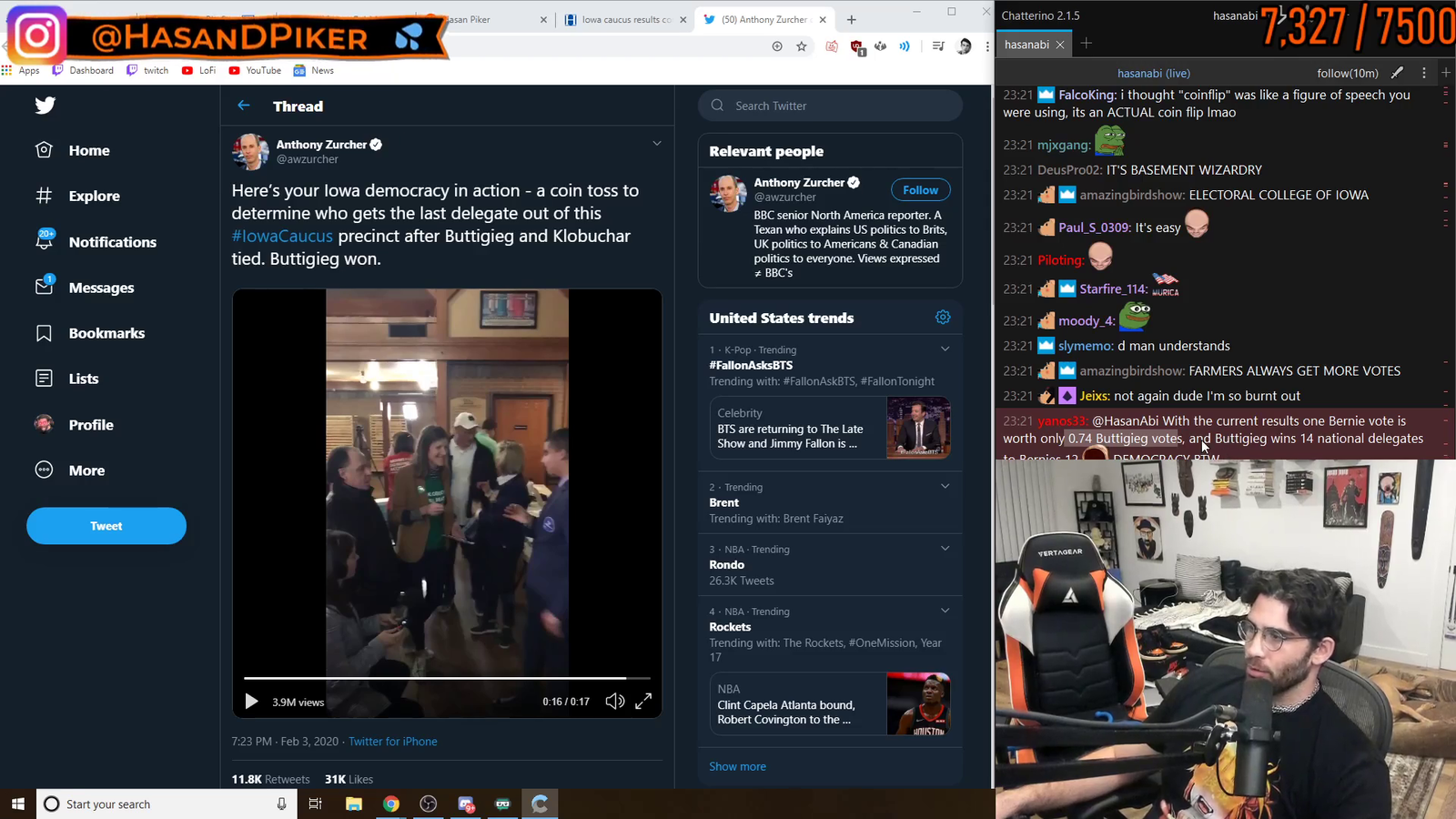This screenshot has width=1456, height=819.
Task: View the 11.8K Retweets list
Action: coord(270,779)
